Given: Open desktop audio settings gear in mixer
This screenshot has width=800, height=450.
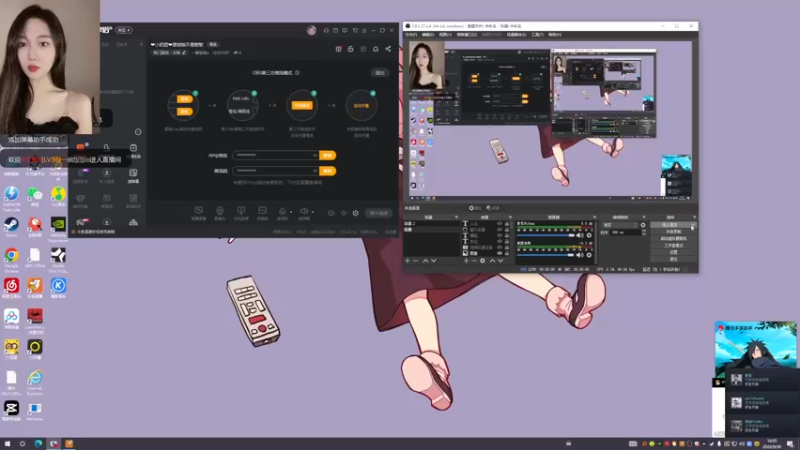Looking at the screenshot, I should click(589, 255).
